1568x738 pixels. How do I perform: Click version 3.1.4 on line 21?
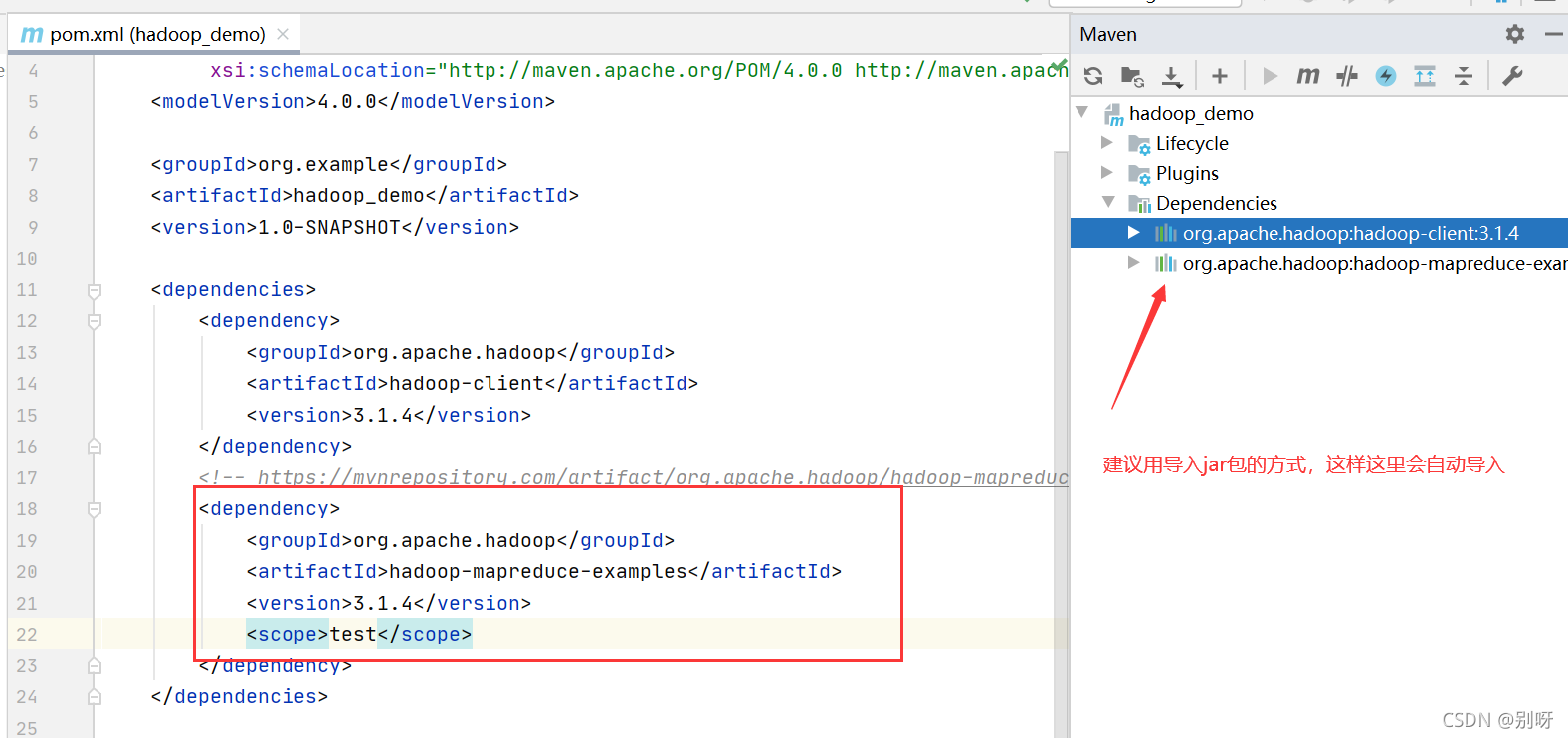(383, 603)
